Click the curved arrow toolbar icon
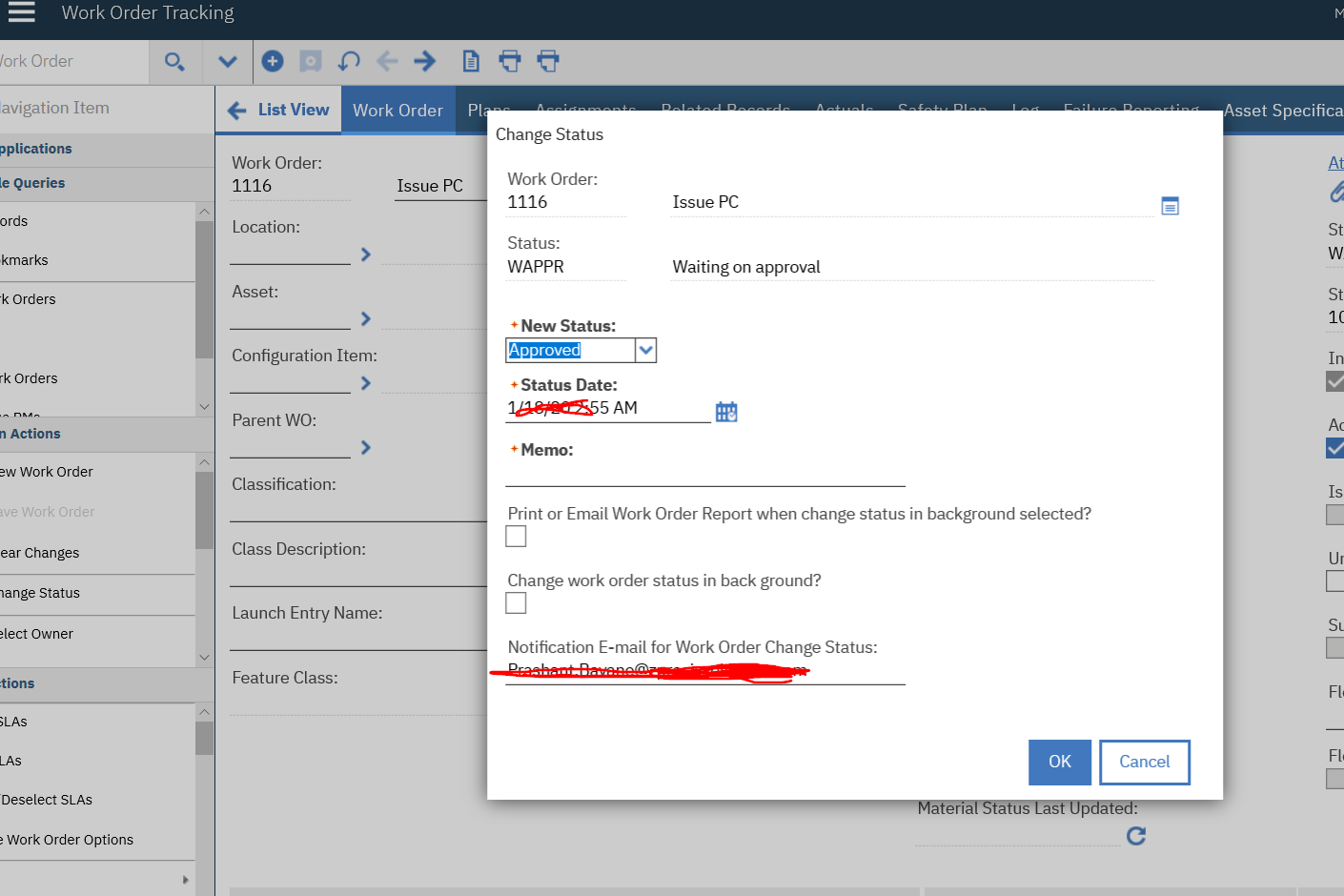The height and width of the screenshot is (896, 1344). 349,60
